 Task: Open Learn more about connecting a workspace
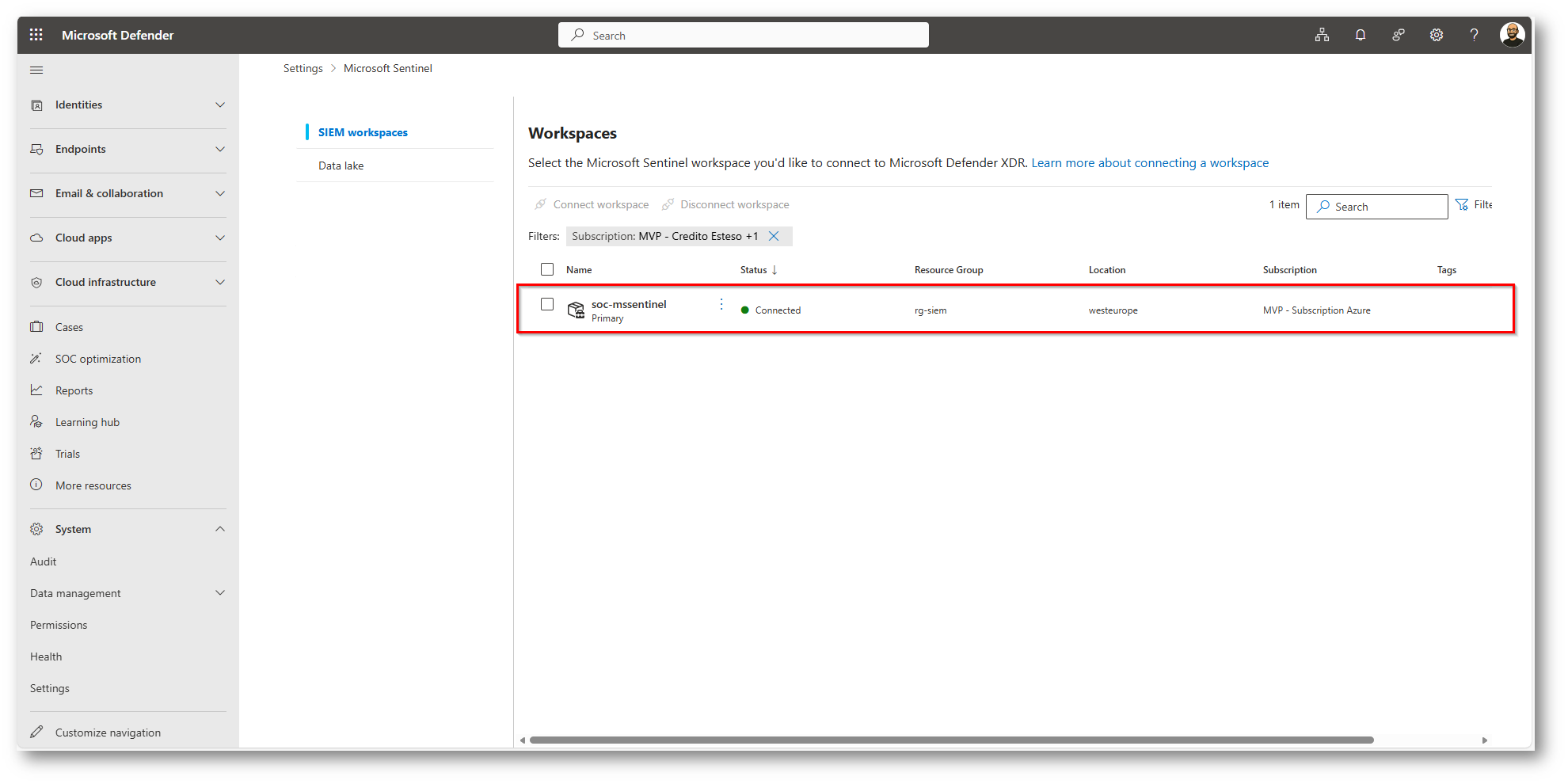point(1150,163)
